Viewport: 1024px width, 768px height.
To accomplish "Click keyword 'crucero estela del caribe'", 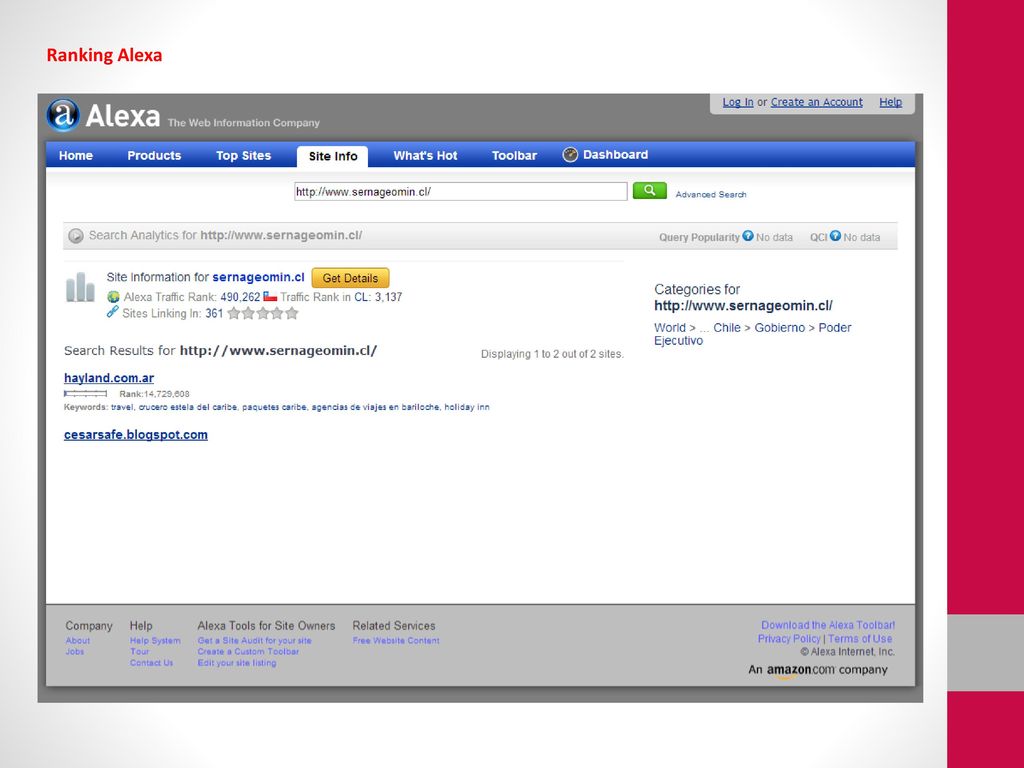I will click(x=187, y=407).
